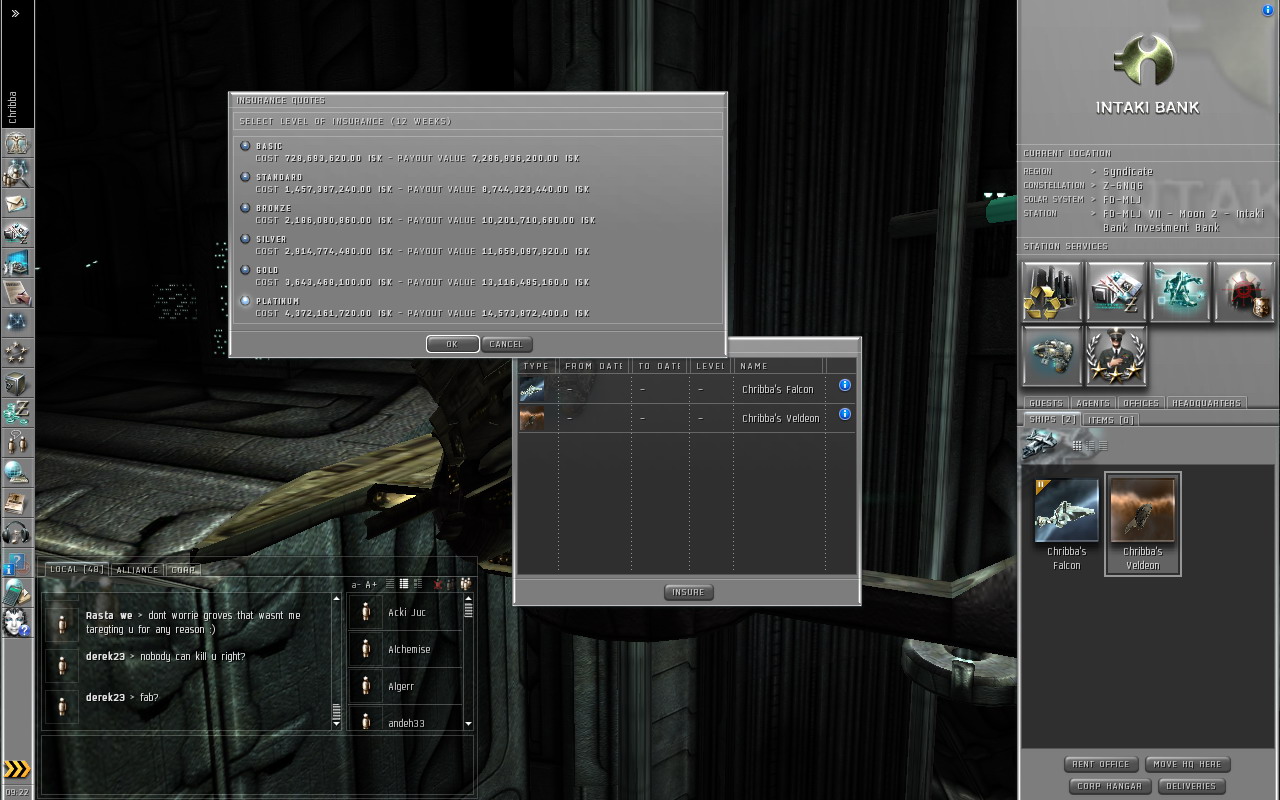The image size is (1280, 800).
Task: Click the Rent Office button
Action: [x=1101, y=764]
